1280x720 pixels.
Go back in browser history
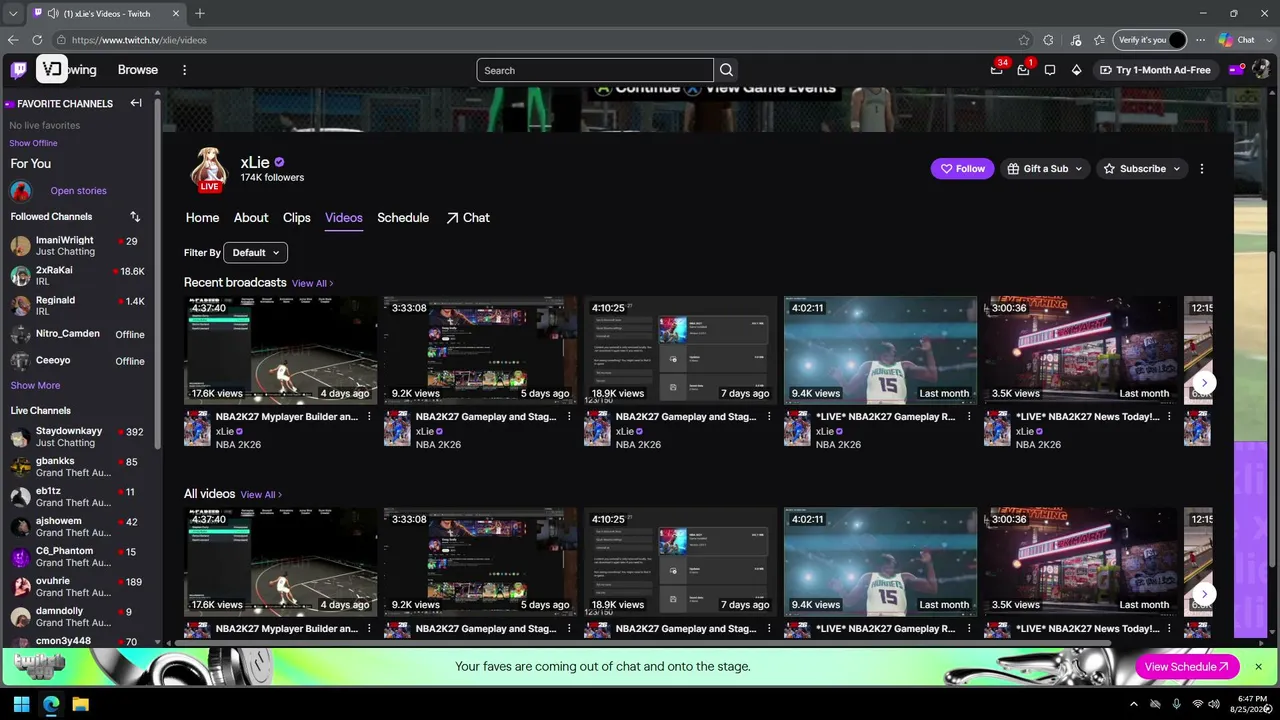(x=13, y=40)
